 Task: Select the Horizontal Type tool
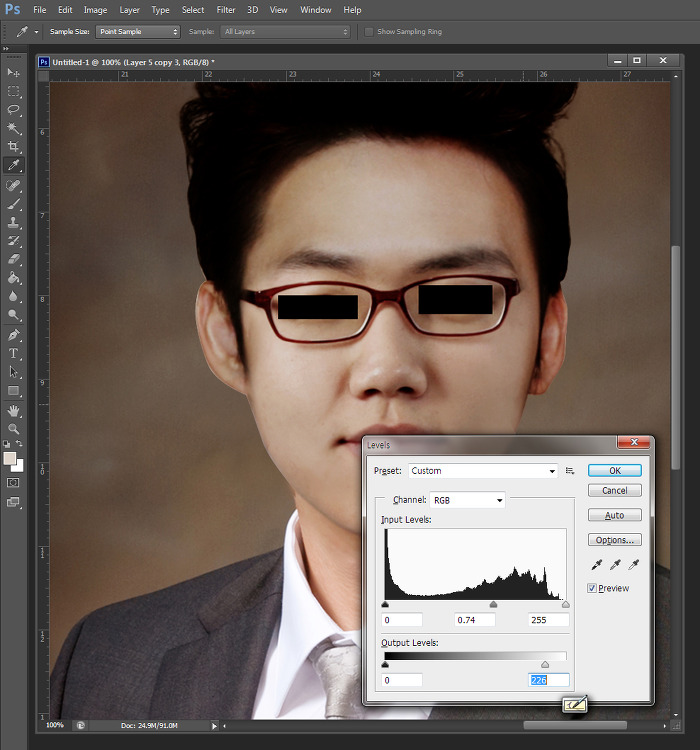[14, 353]
